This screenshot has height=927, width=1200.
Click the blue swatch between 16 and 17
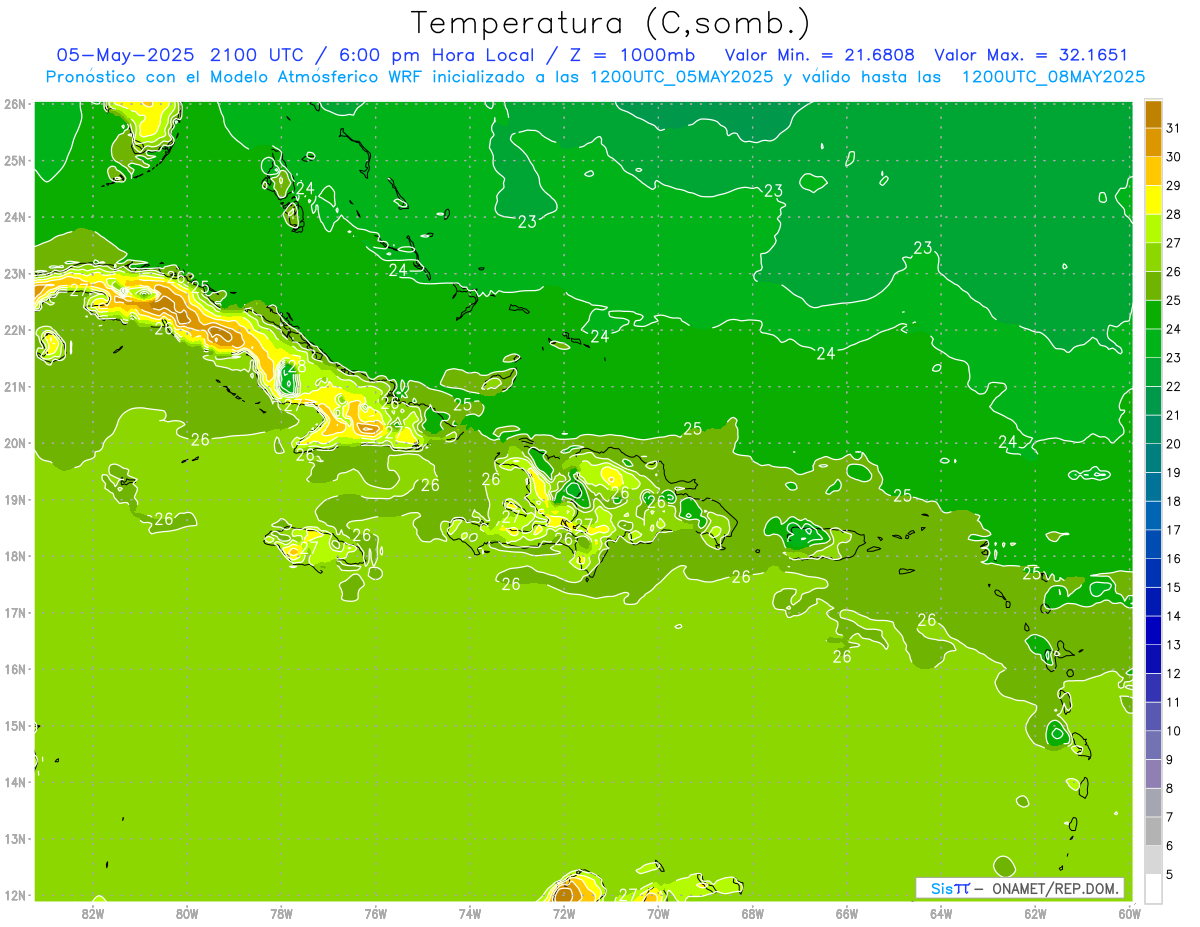1153,544
